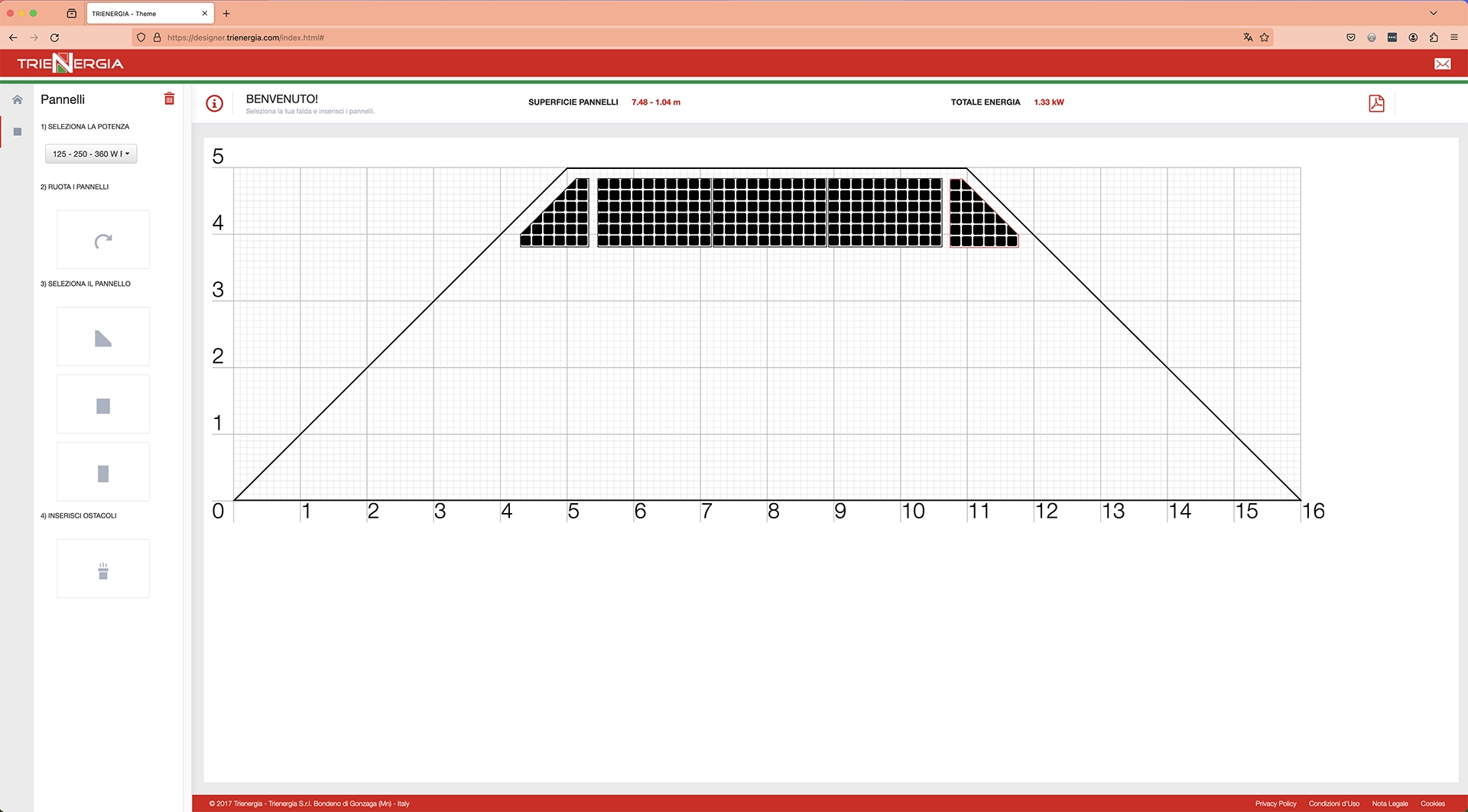
Task: Insert a chimney obstacle
Action: [x=103, y=570]
